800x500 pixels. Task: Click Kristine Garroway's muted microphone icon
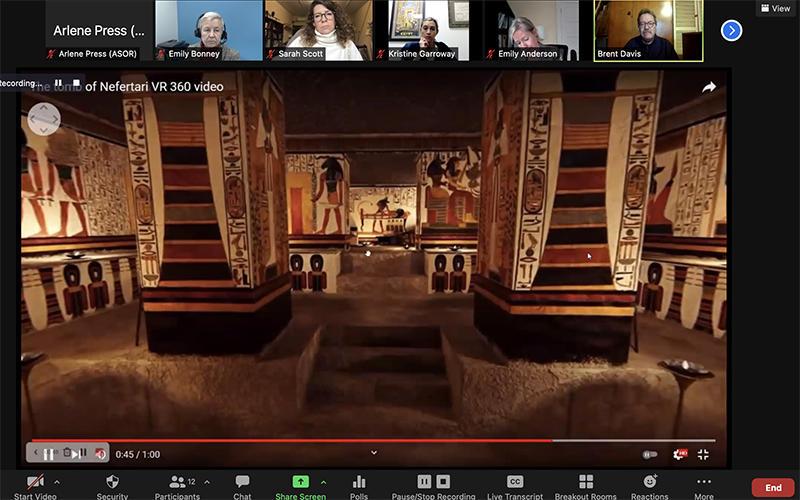tap(381, 54)
